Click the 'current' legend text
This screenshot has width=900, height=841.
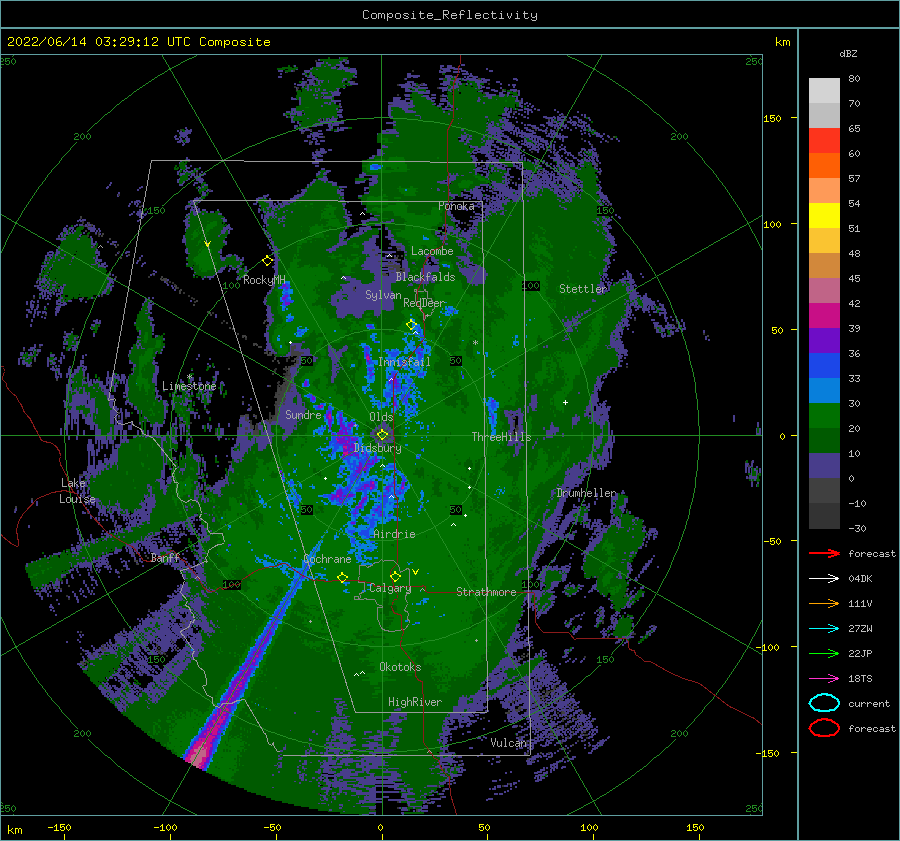pos(869,703)
